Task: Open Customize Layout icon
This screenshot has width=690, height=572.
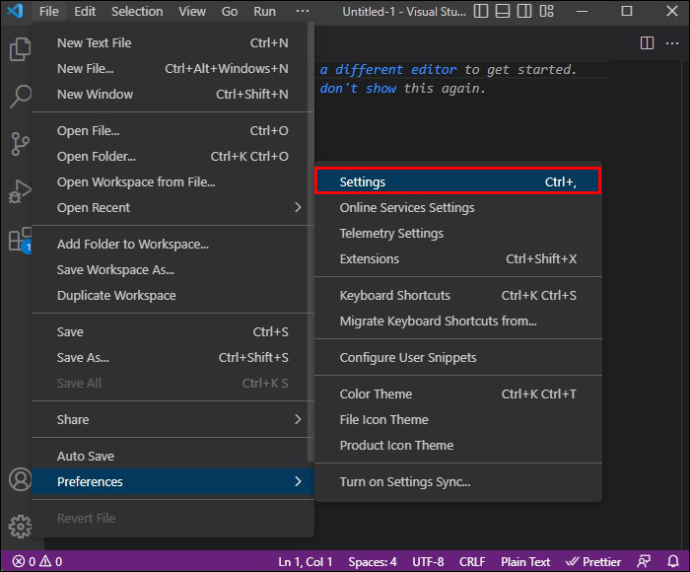Action: point(546,11)
